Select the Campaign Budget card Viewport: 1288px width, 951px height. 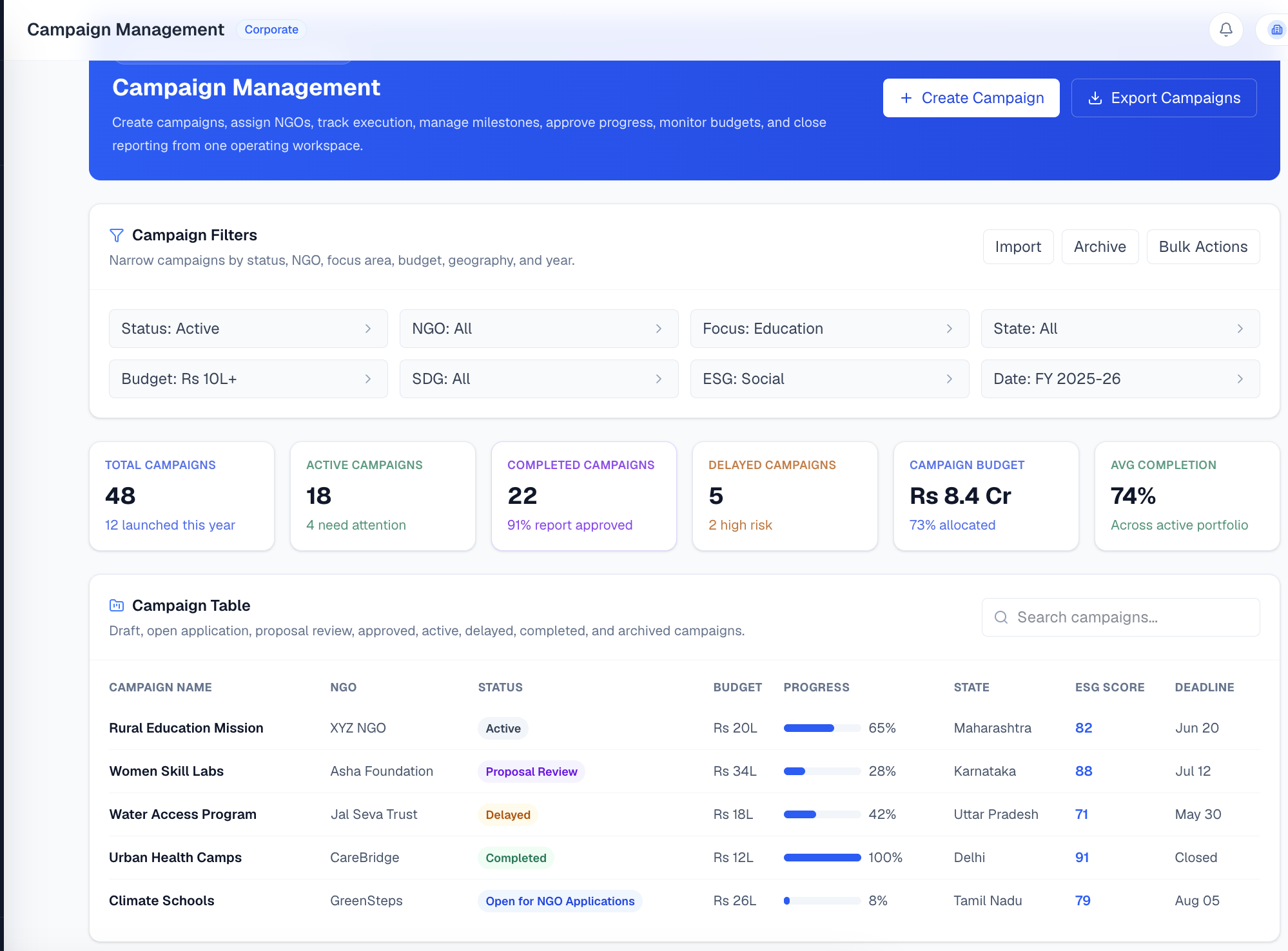pos(986,496)
